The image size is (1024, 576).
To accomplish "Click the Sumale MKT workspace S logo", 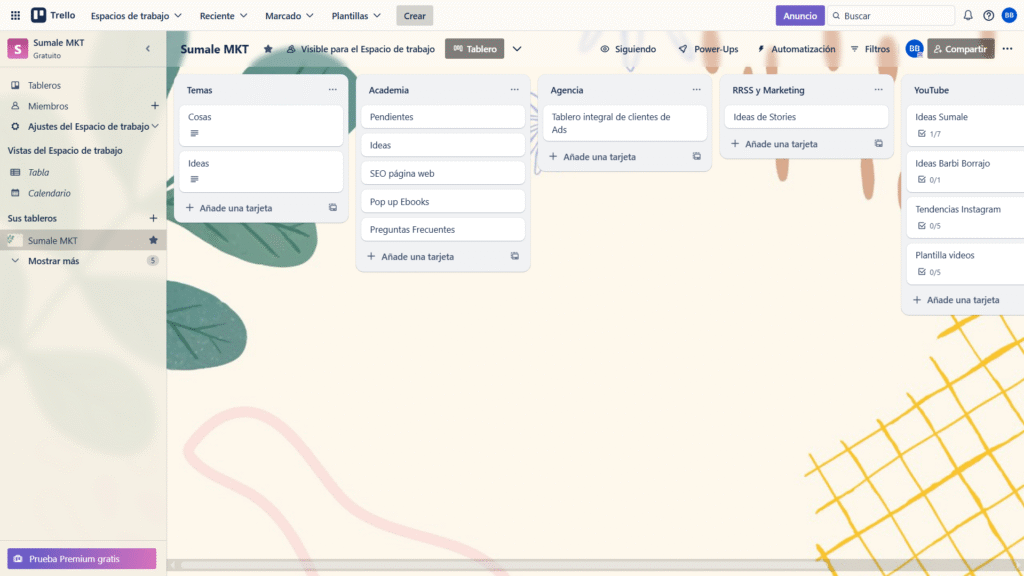I will pos(18,48).
